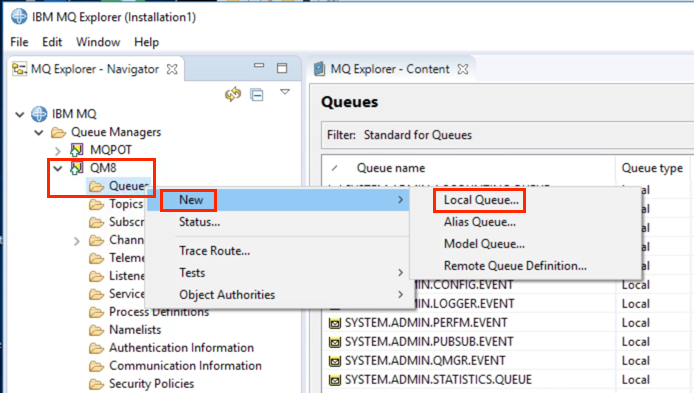The height and width of the screenshot is (393, 694).
Task: Open the Help menu
Action: coord(147,42)
